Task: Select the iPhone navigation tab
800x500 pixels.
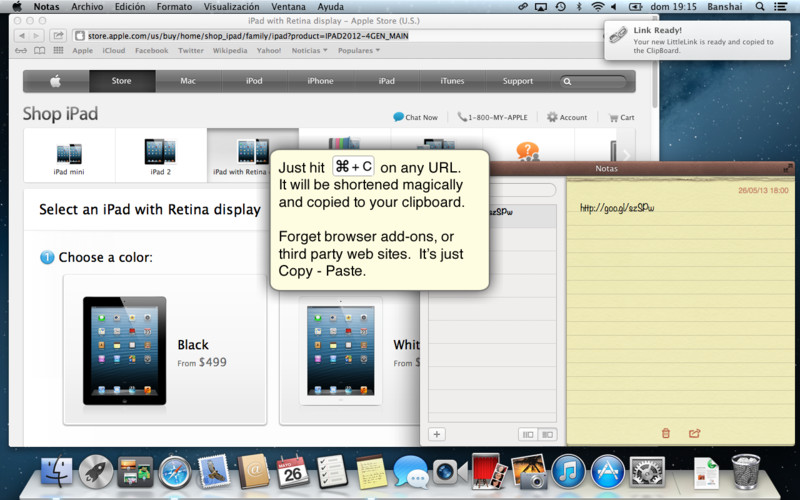Action: click(320, 81)
